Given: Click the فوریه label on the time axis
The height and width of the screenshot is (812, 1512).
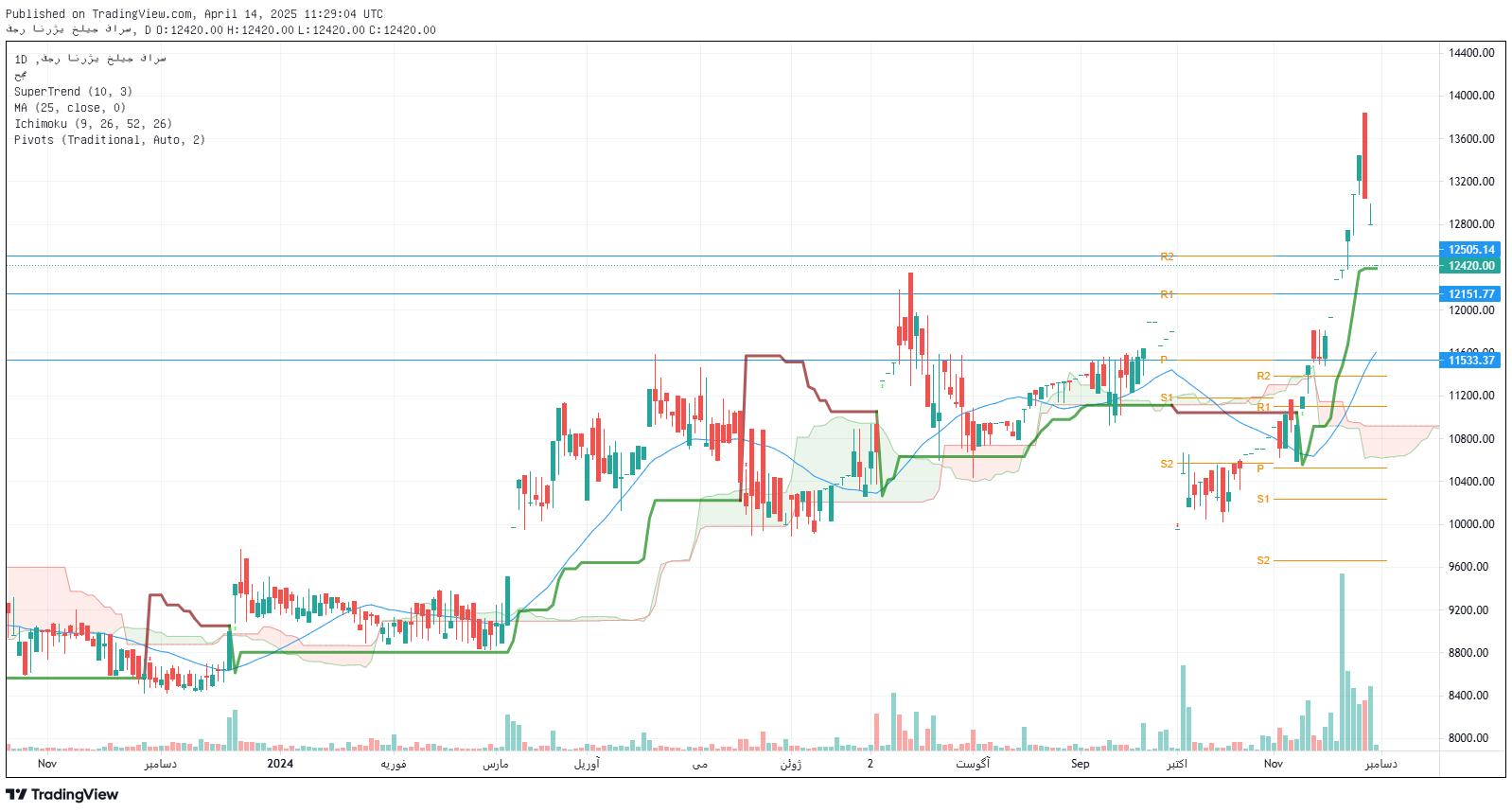Looking at the screenshot, I should pyautogui.click(x=394, y=764).
